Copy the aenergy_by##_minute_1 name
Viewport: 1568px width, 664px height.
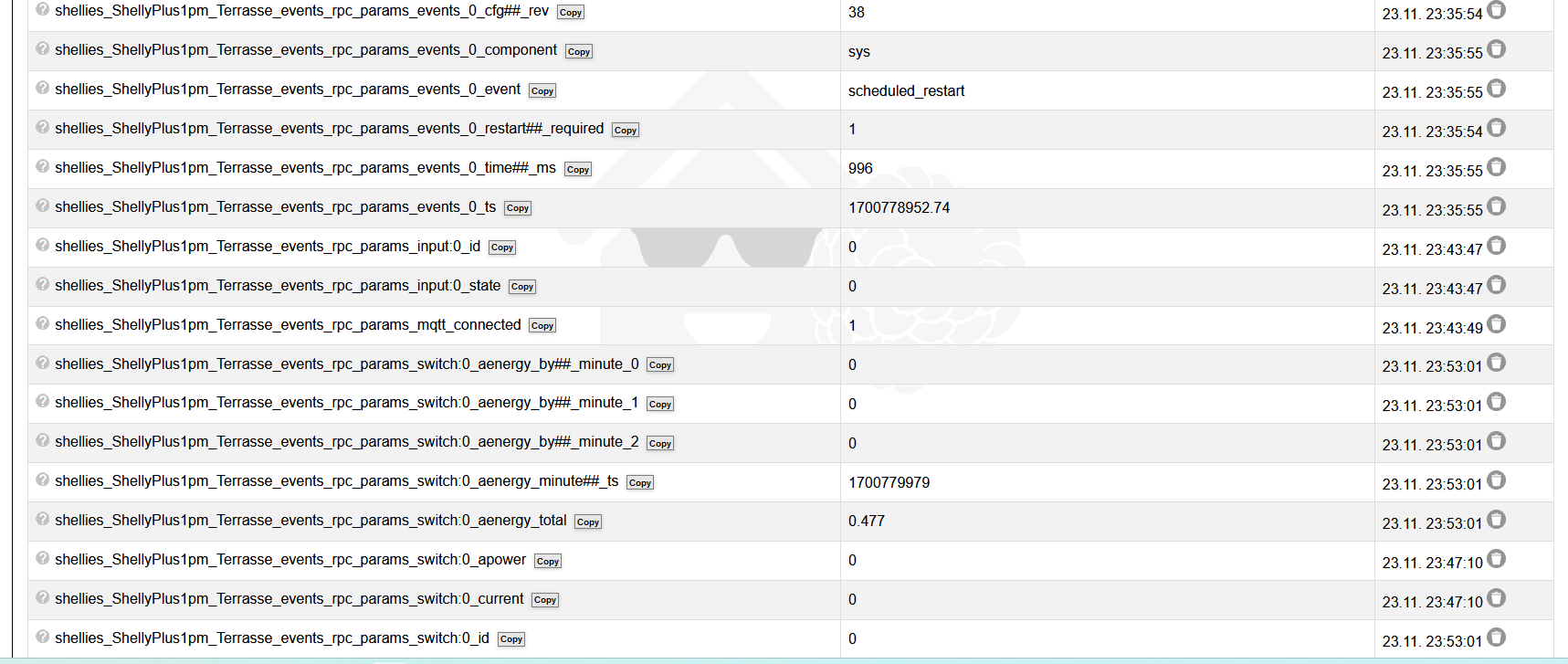(660, 405)
